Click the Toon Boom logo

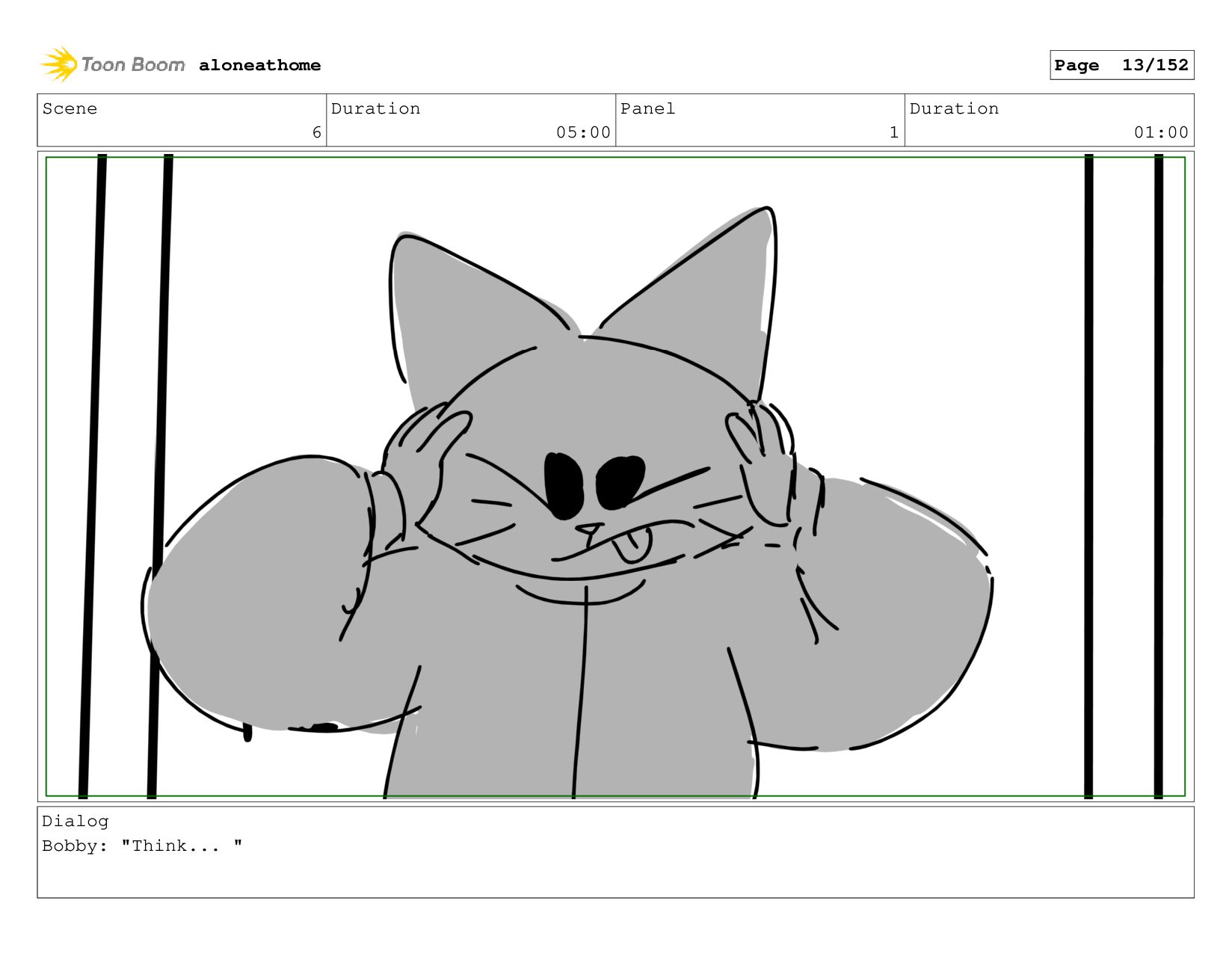112,65
